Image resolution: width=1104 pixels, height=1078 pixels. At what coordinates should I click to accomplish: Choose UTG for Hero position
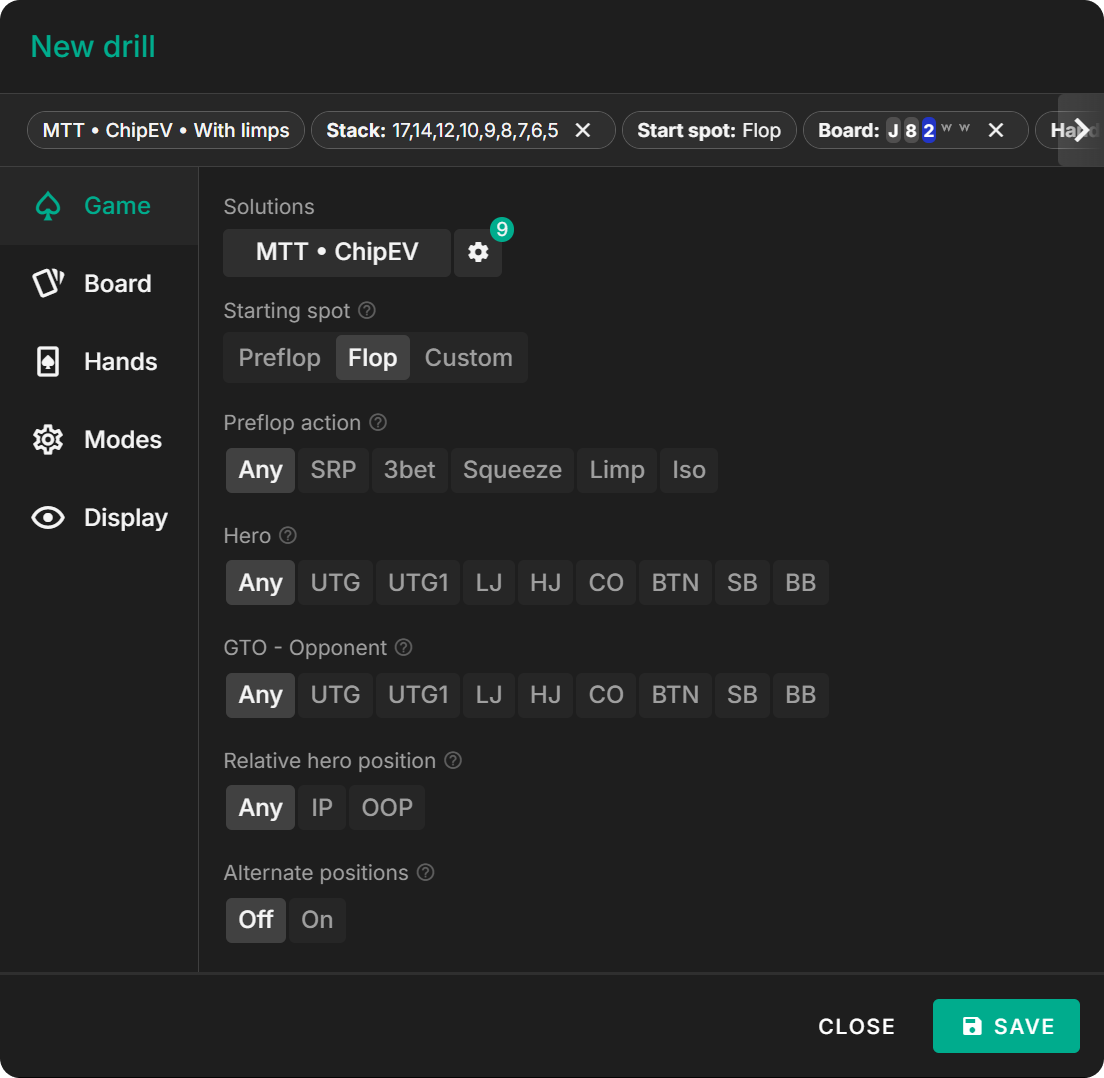pyautogui.click(x=335, y=582)
